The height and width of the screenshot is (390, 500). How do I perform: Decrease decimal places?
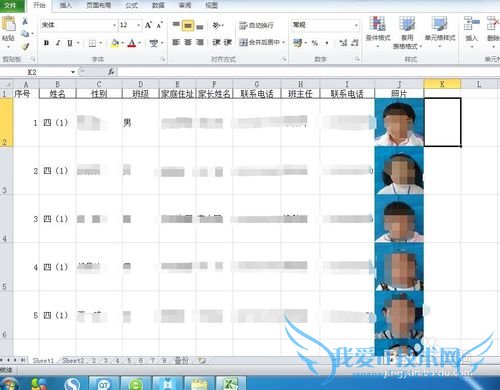pyautogui.click(x=355, y=43)
